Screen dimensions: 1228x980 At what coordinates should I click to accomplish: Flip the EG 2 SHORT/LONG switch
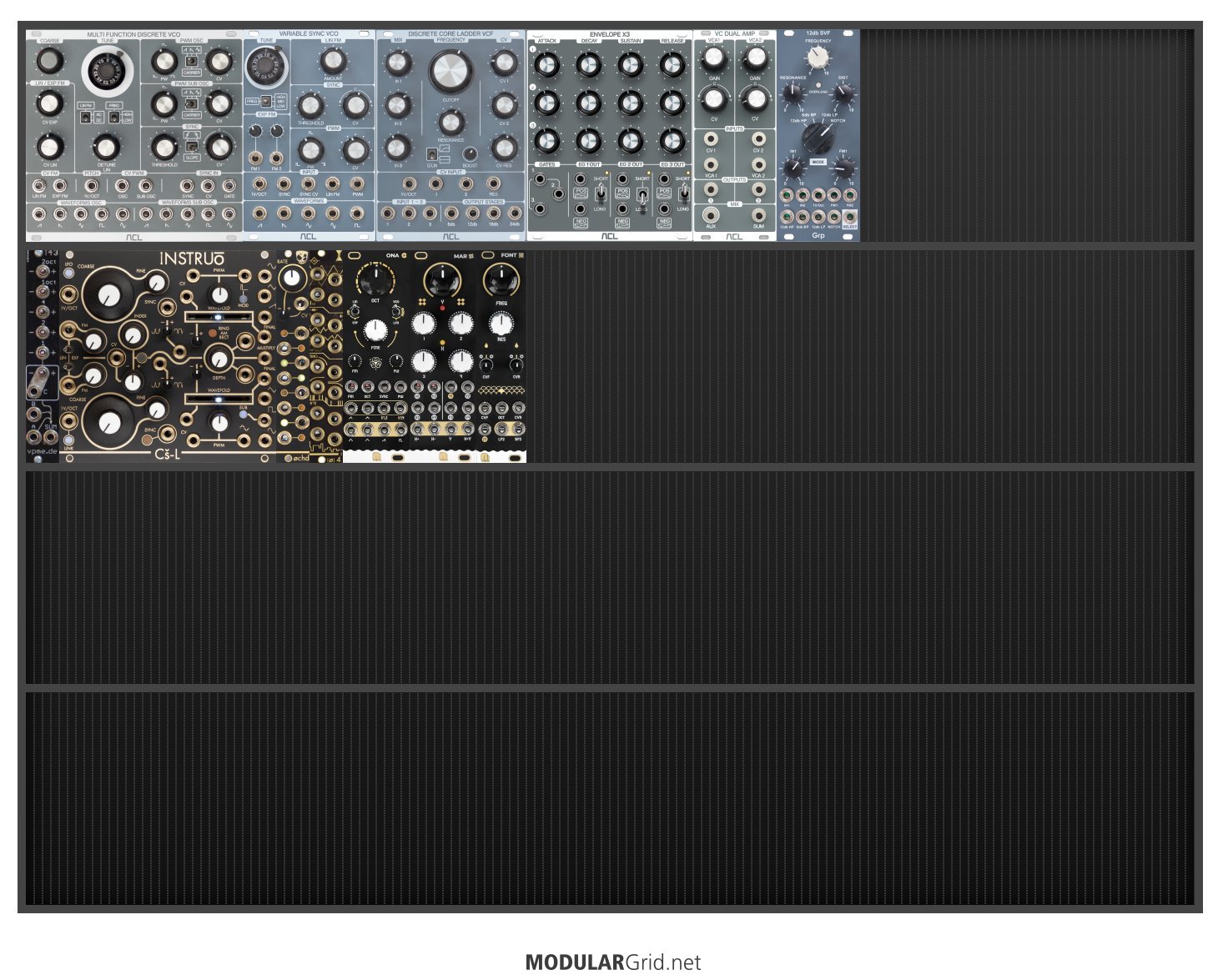(x=642, y=193)
